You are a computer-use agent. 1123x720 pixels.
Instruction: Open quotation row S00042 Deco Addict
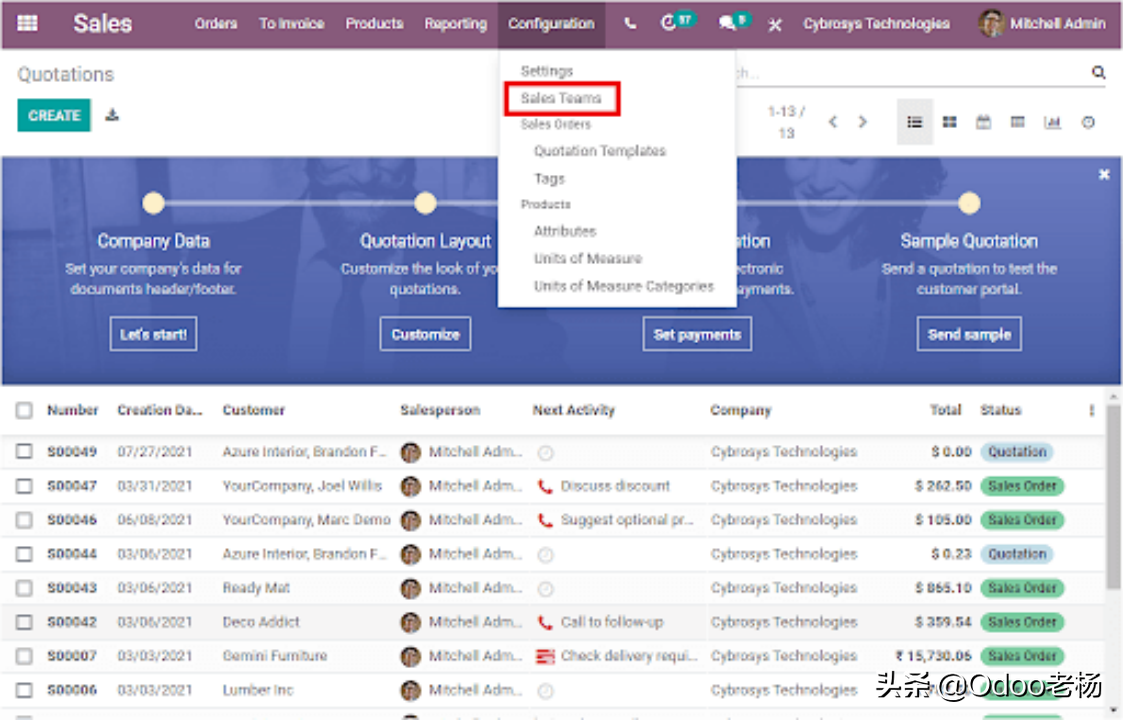(x=553, y=622)
